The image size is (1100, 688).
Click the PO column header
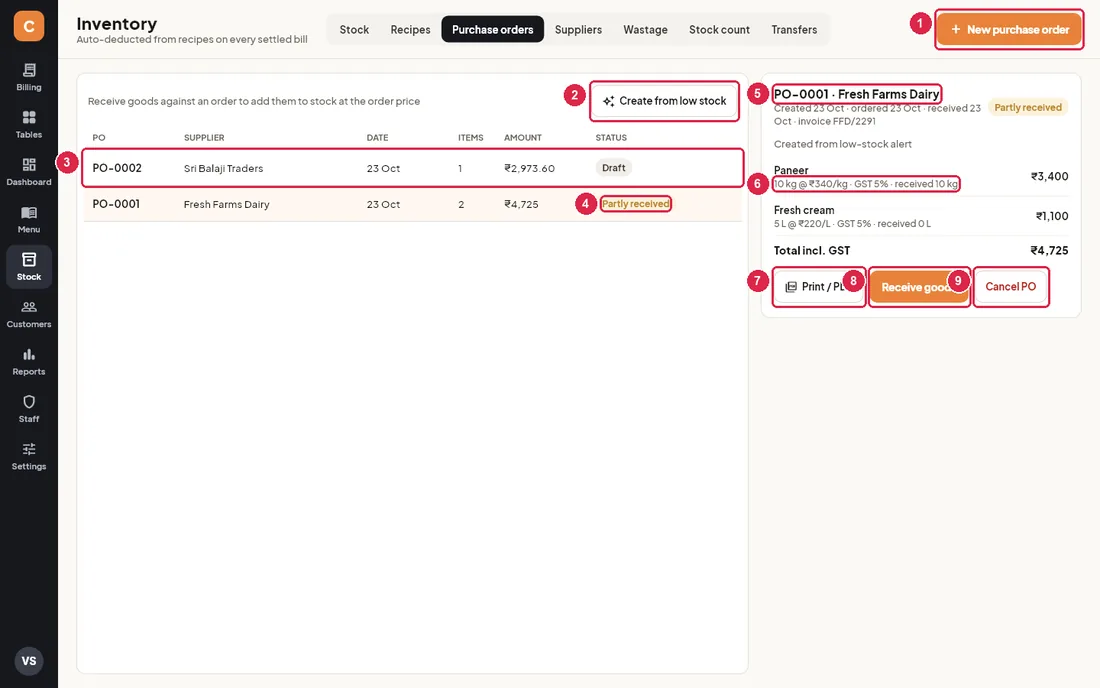(99, 137)
